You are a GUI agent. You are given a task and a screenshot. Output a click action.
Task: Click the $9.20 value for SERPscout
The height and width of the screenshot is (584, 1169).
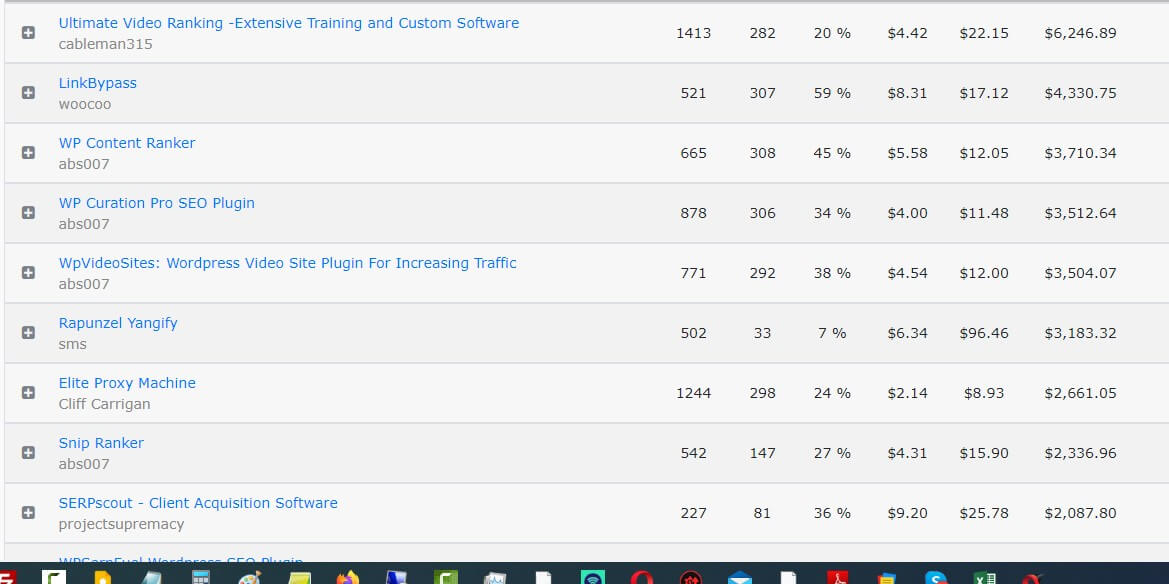(907, 513)
